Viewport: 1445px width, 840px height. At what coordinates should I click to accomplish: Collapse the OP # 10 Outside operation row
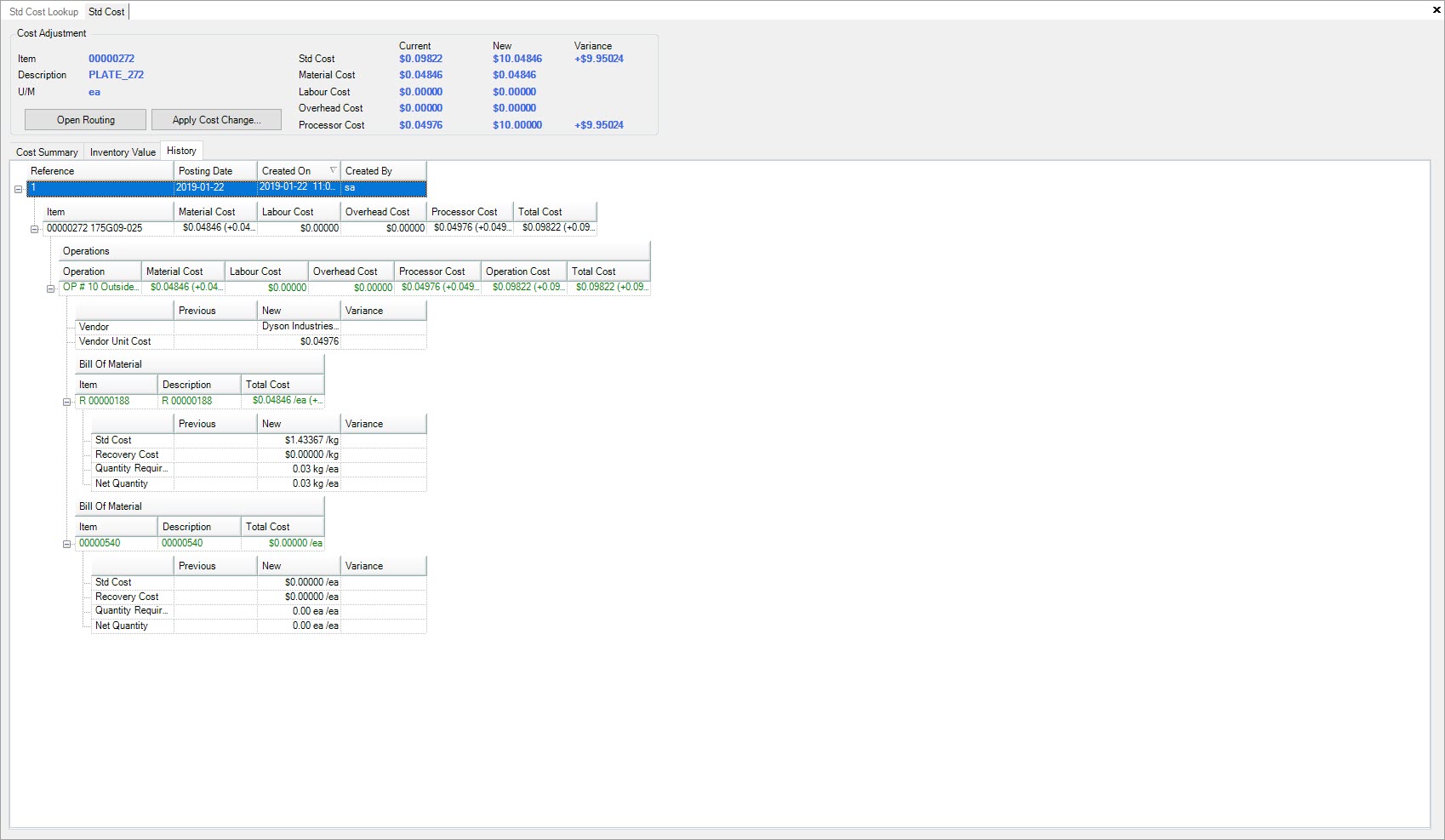[50, 289]
